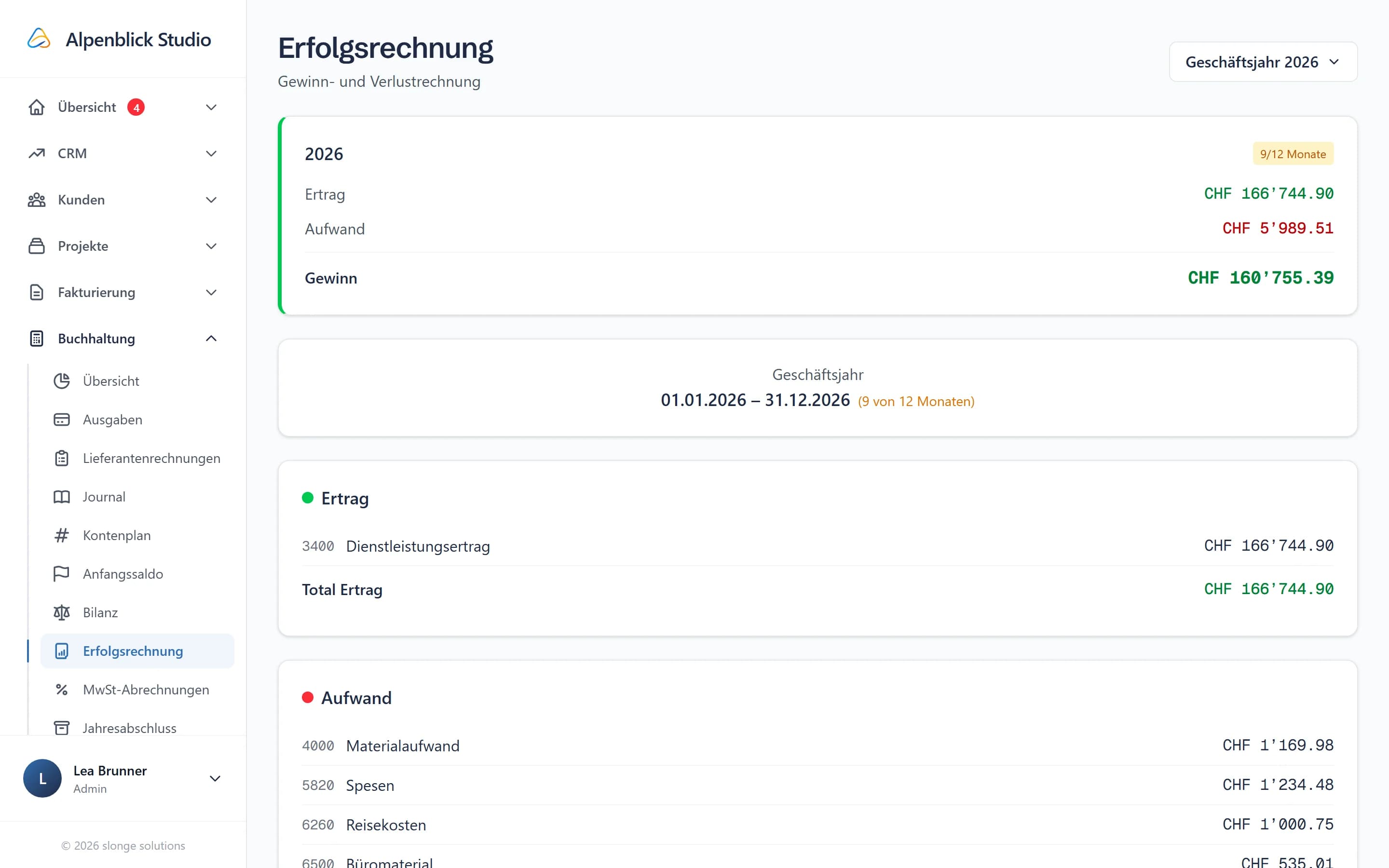The image size is (1389, 868).
Task: Open the Journal page
Action: 137,497
